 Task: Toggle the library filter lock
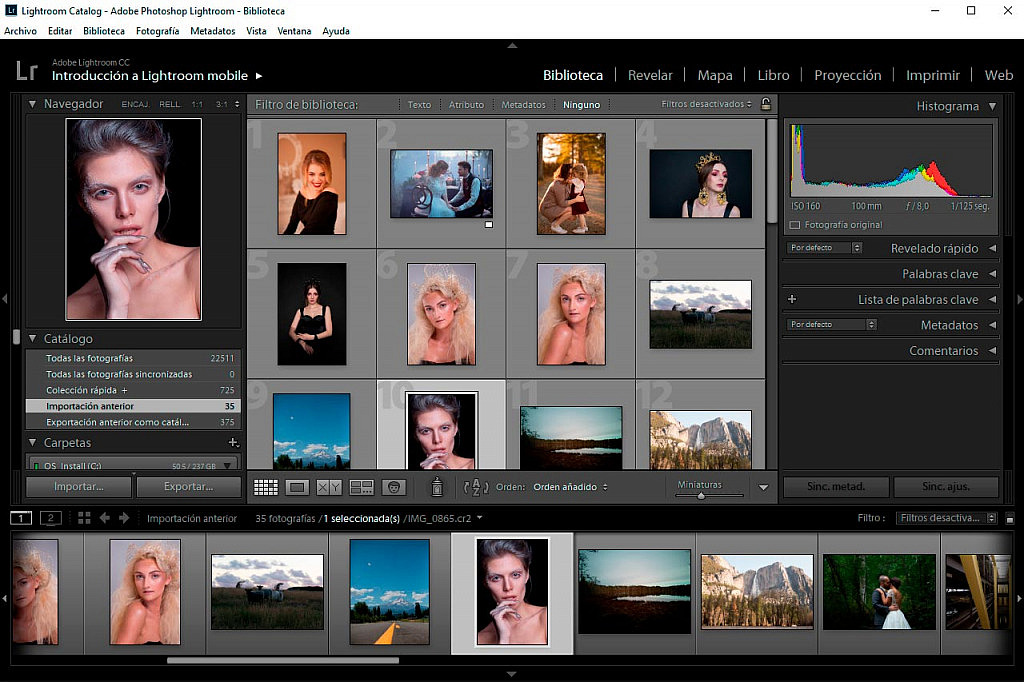766,104
